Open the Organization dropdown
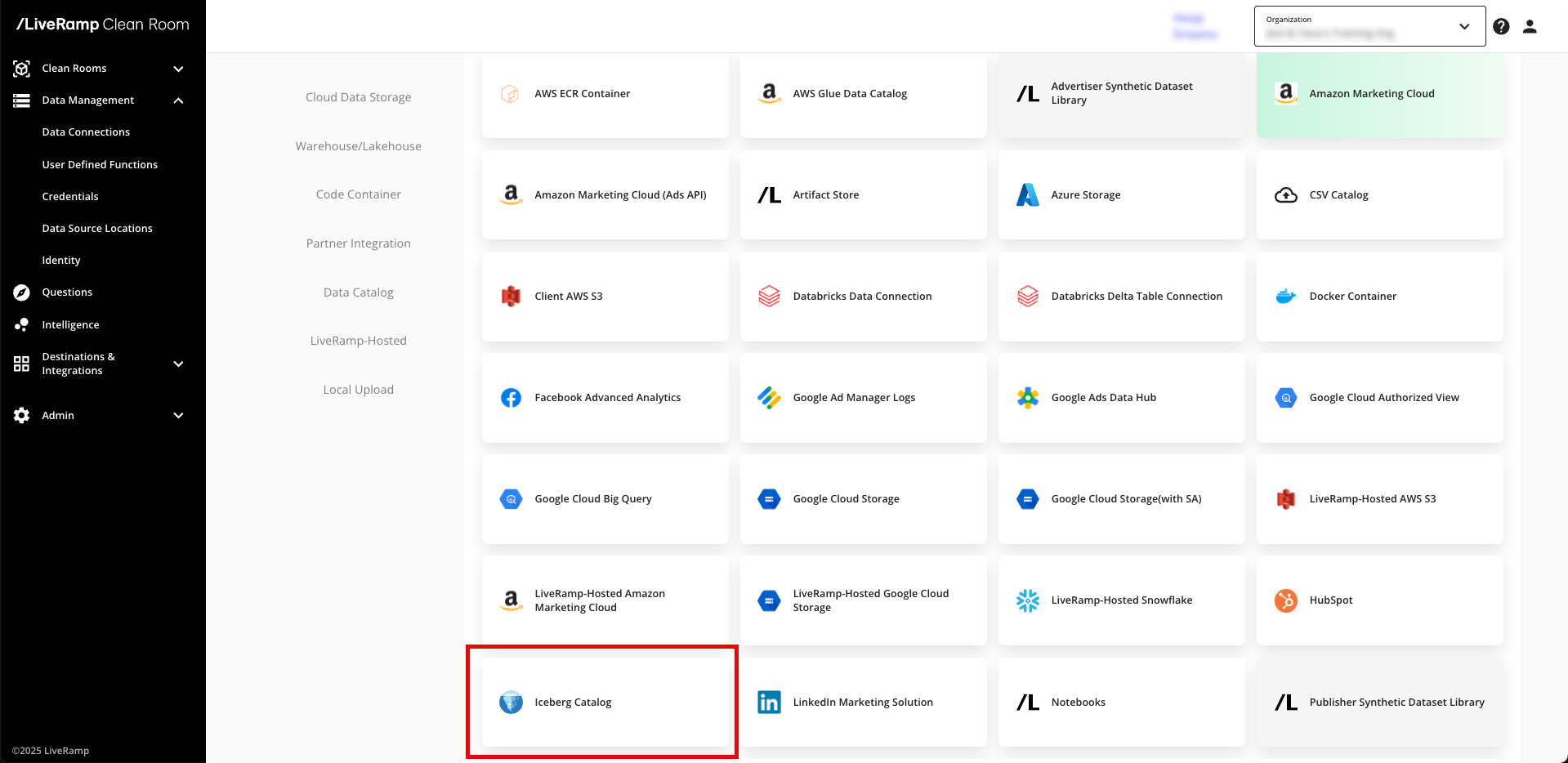This screenshot has height=763, width=1568. [x=1369, y=27]
